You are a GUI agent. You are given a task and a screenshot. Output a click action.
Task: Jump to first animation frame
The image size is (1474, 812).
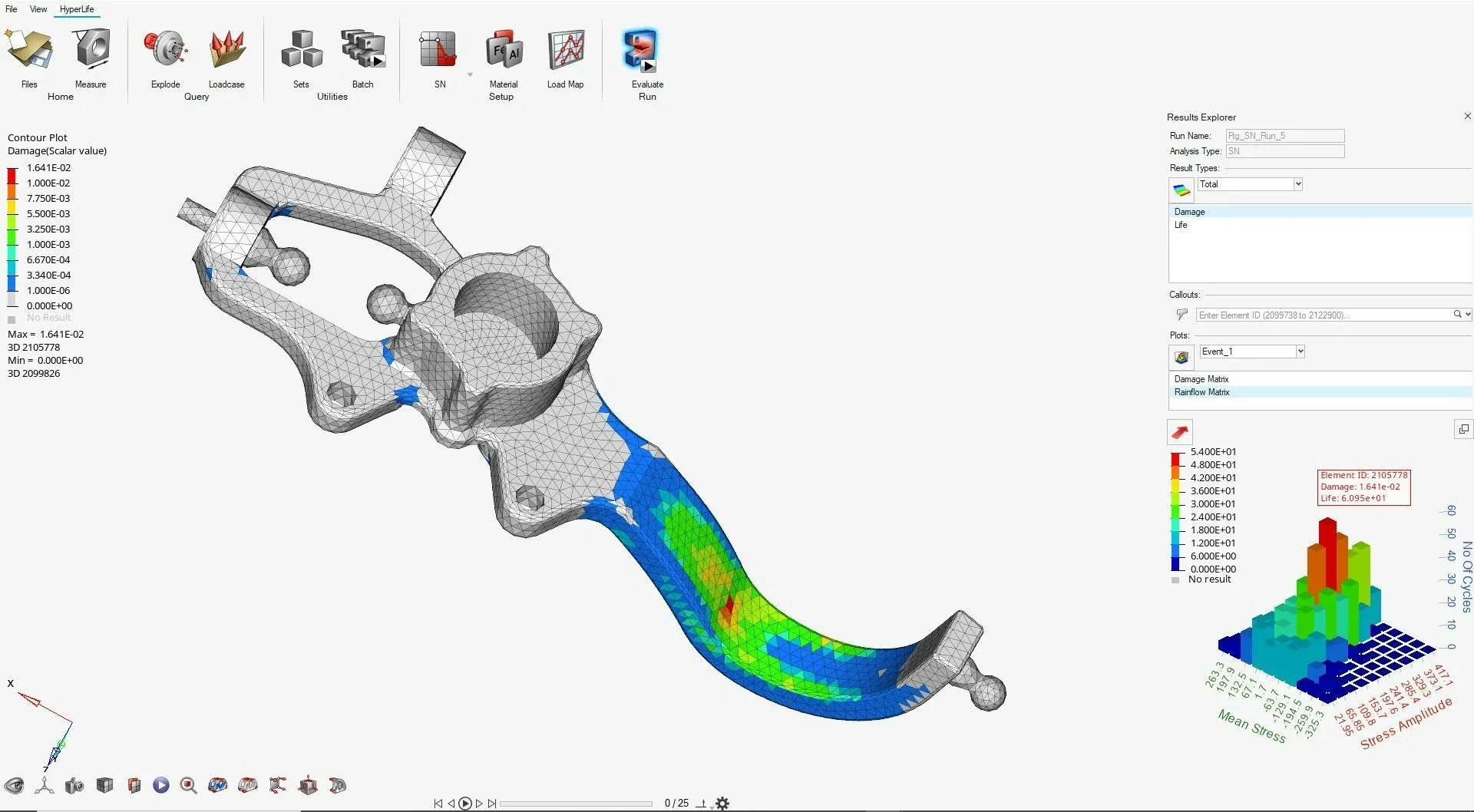pyautogui.click(x=438, y=804)
